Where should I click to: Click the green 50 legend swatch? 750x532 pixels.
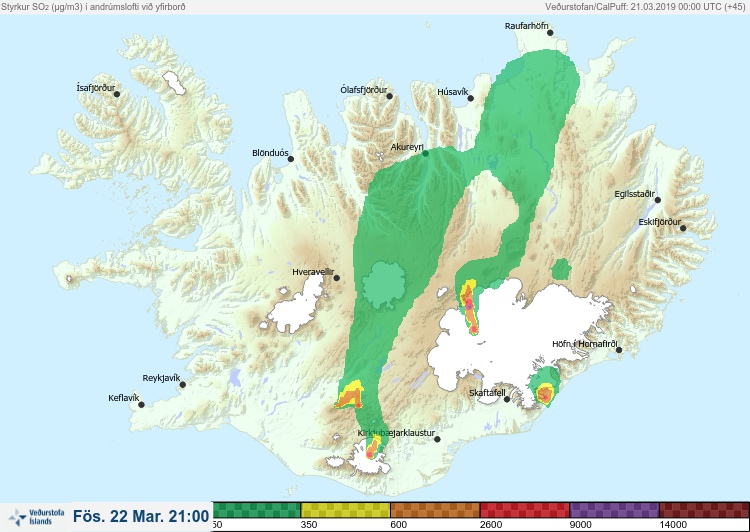(x=256, y=510)
